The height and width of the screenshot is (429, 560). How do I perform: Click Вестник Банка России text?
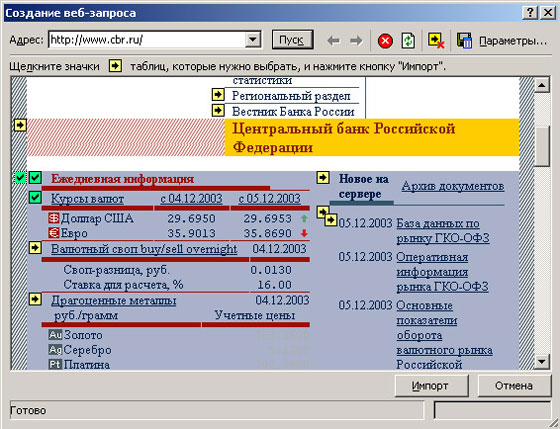coord(293,111)
